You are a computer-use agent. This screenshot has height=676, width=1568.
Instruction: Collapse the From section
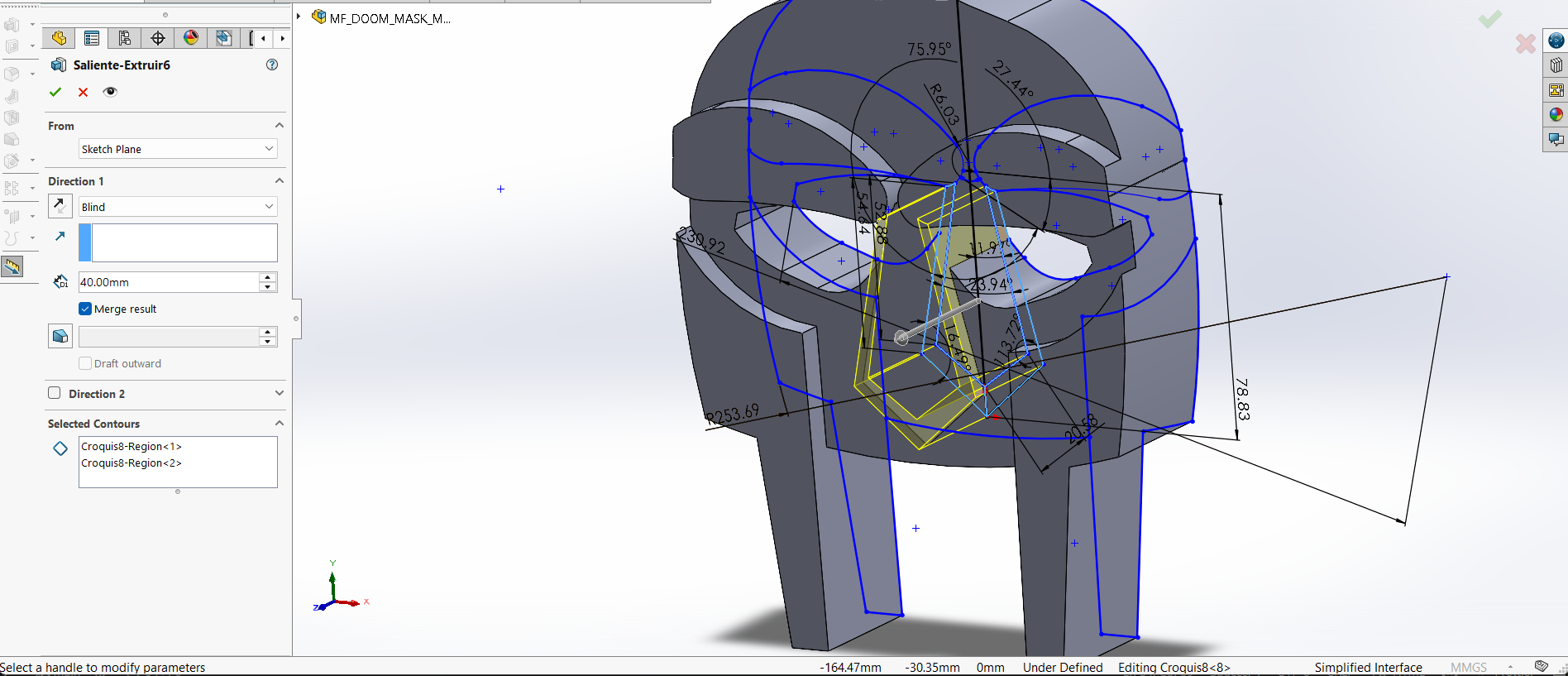[x=280, y=126]
